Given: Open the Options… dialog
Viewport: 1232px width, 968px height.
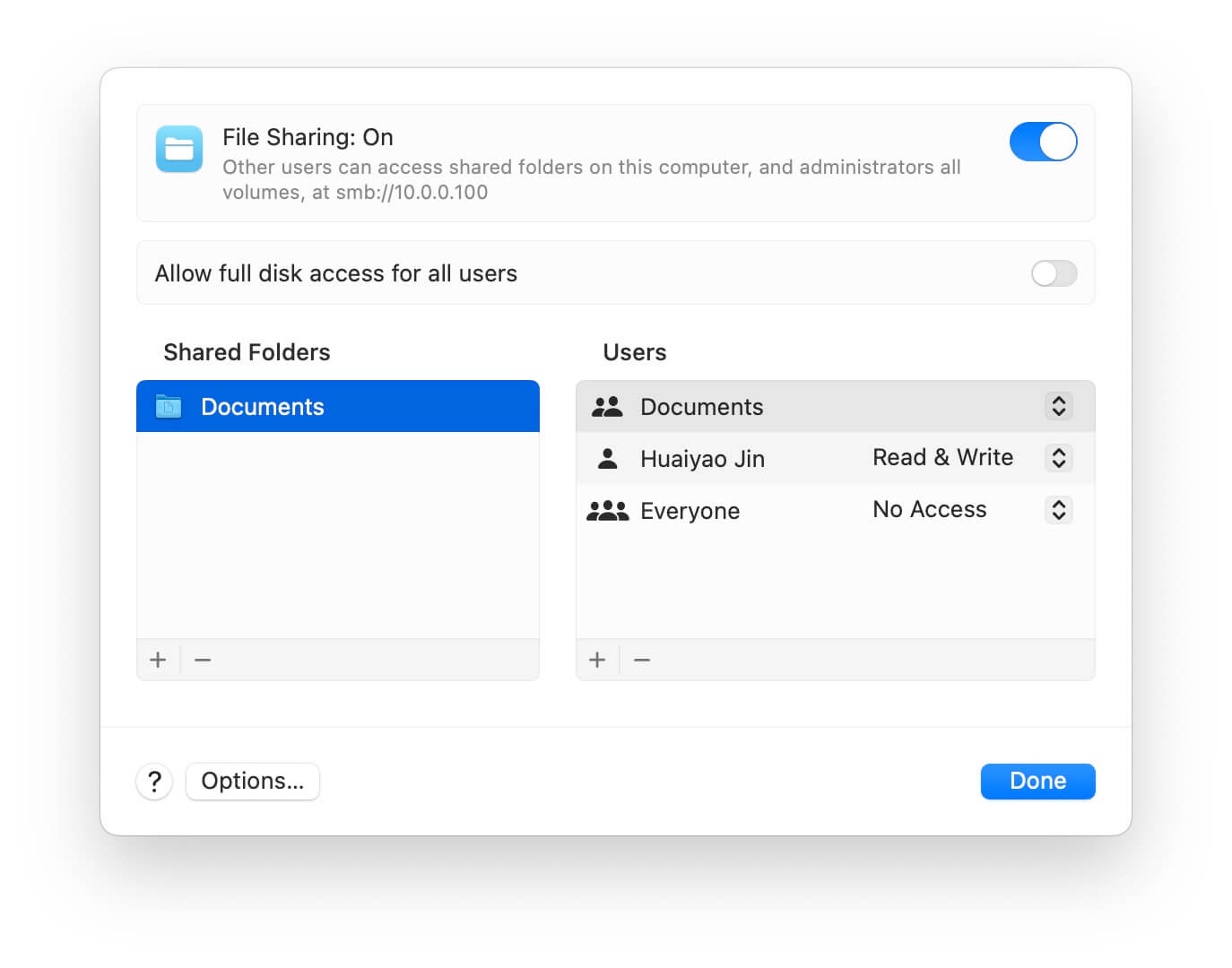Looking at the screenshot, I should click(x=253, y=782).
